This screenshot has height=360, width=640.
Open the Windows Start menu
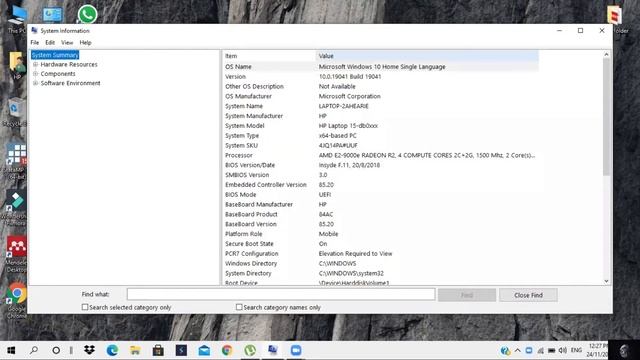coord(11,350)
